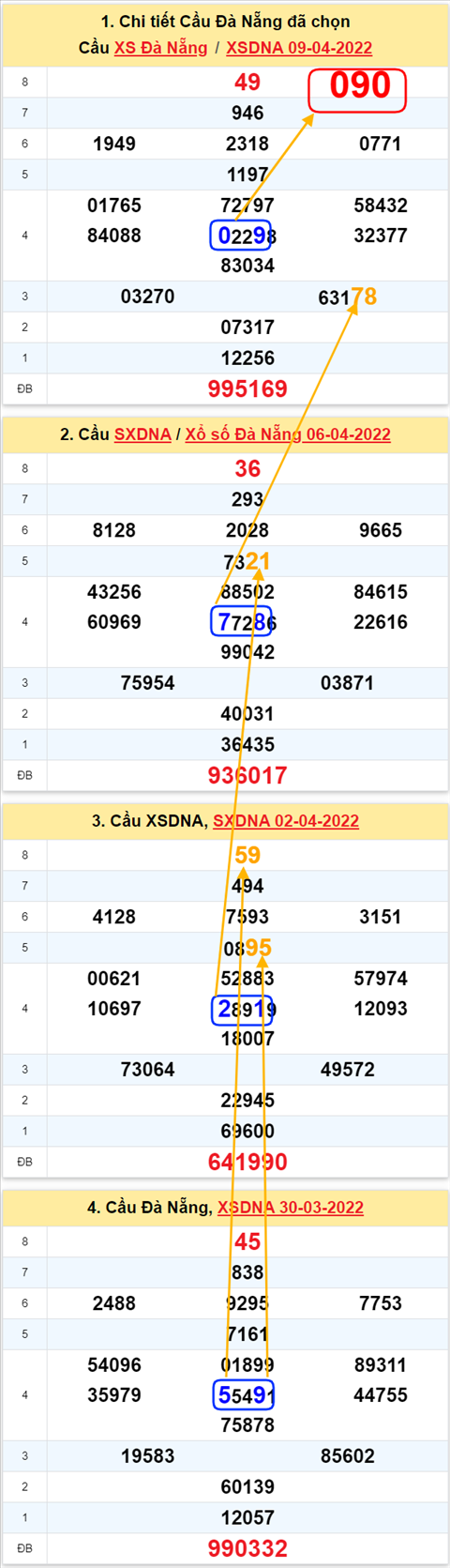Click the orange highlighted 21 in 7321
Screen dimensions: 450x1568
(x=258, y=561)
